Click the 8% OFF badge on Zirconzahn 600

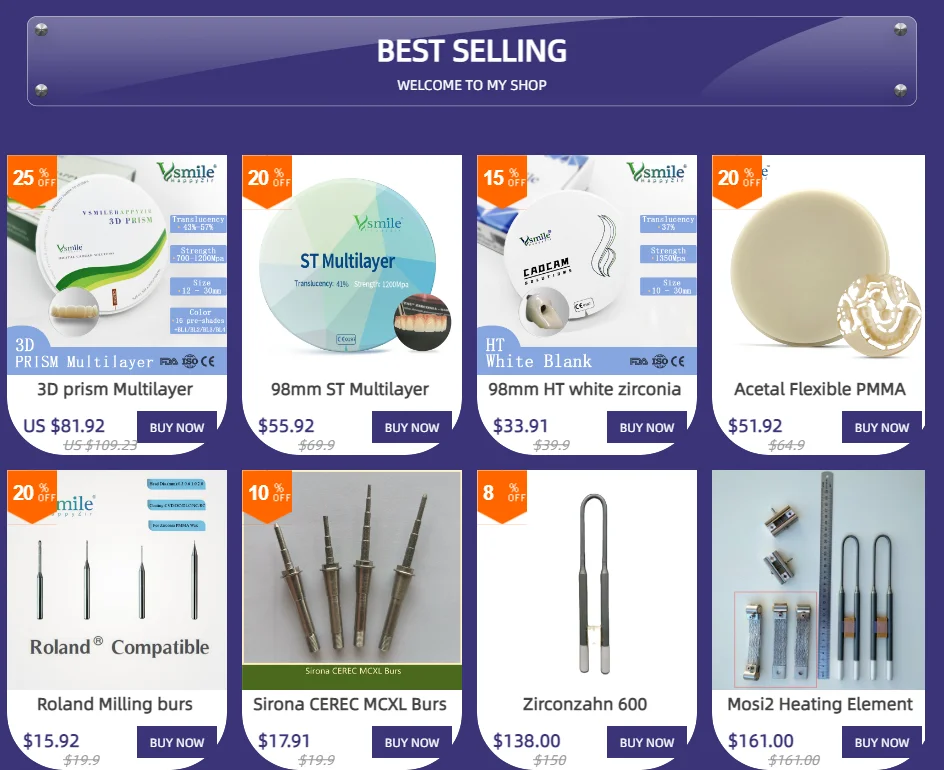pyautogui.click(x=502, y=495)
